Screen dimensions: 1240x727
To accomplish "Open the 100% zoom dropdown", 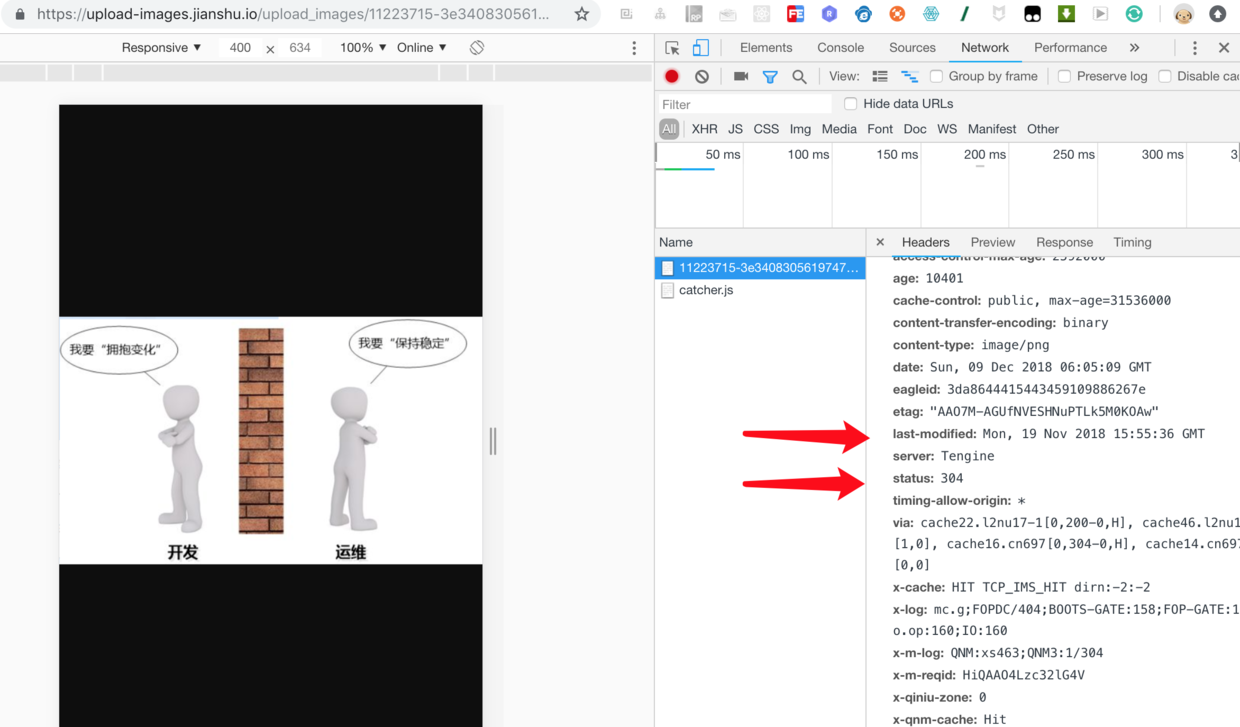I will 363,48.
